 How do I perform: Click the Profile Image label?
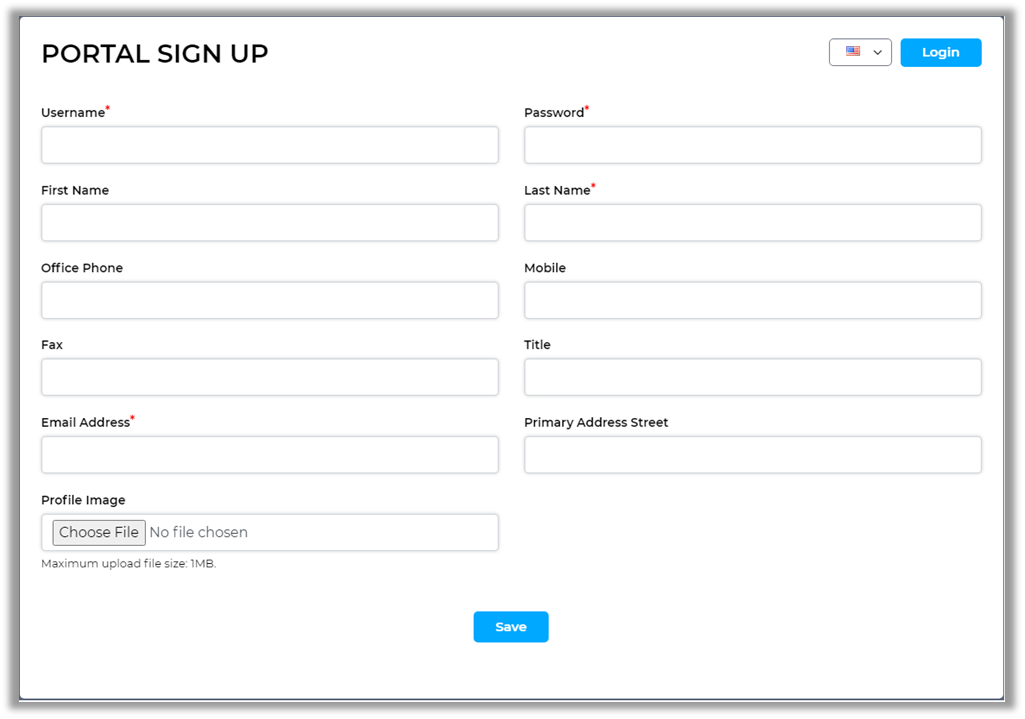(x=83, y=500)
